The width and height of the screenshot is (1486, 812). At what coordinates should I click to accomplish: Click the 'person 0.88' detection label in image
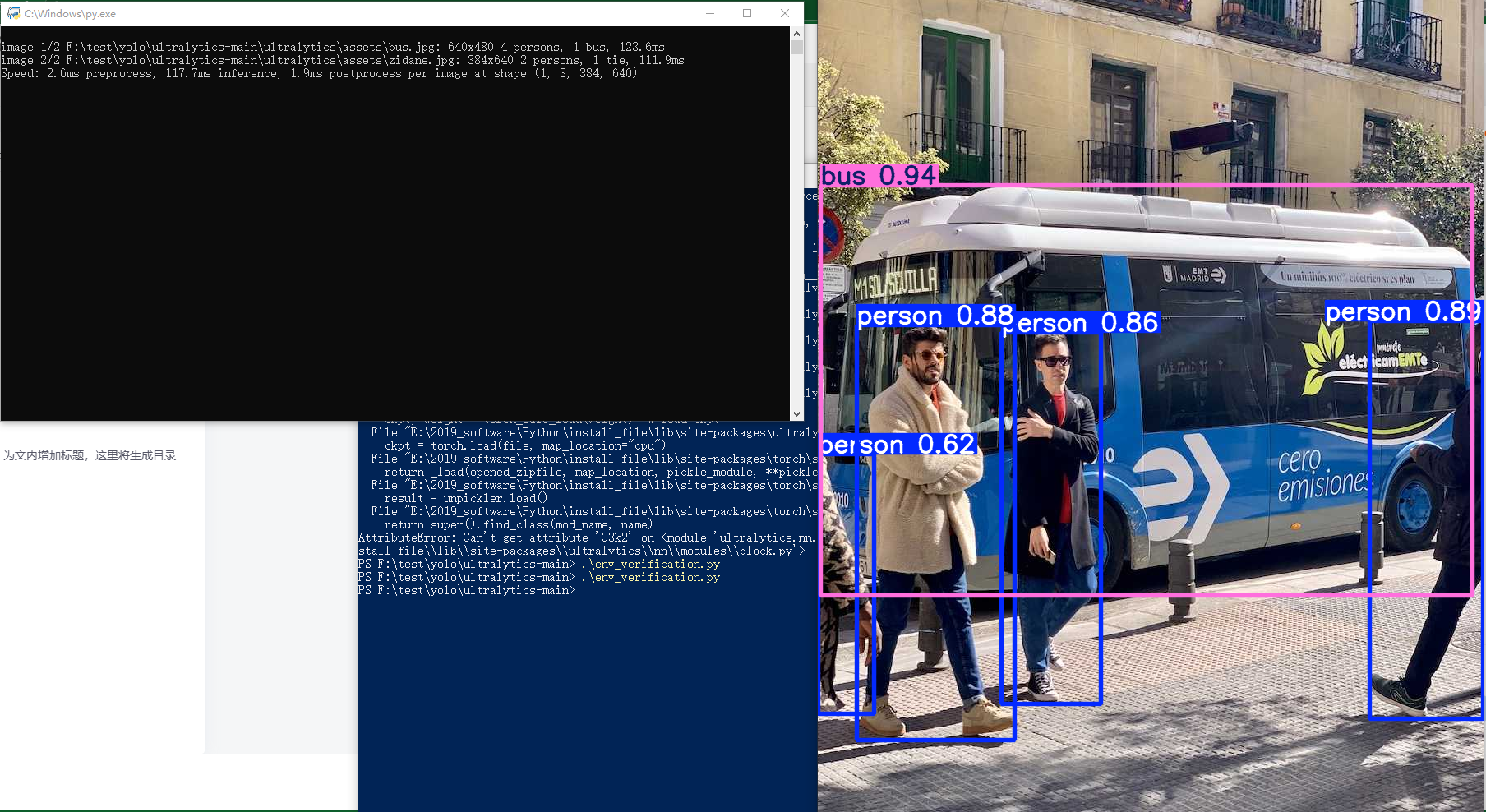tap(935, 316)
